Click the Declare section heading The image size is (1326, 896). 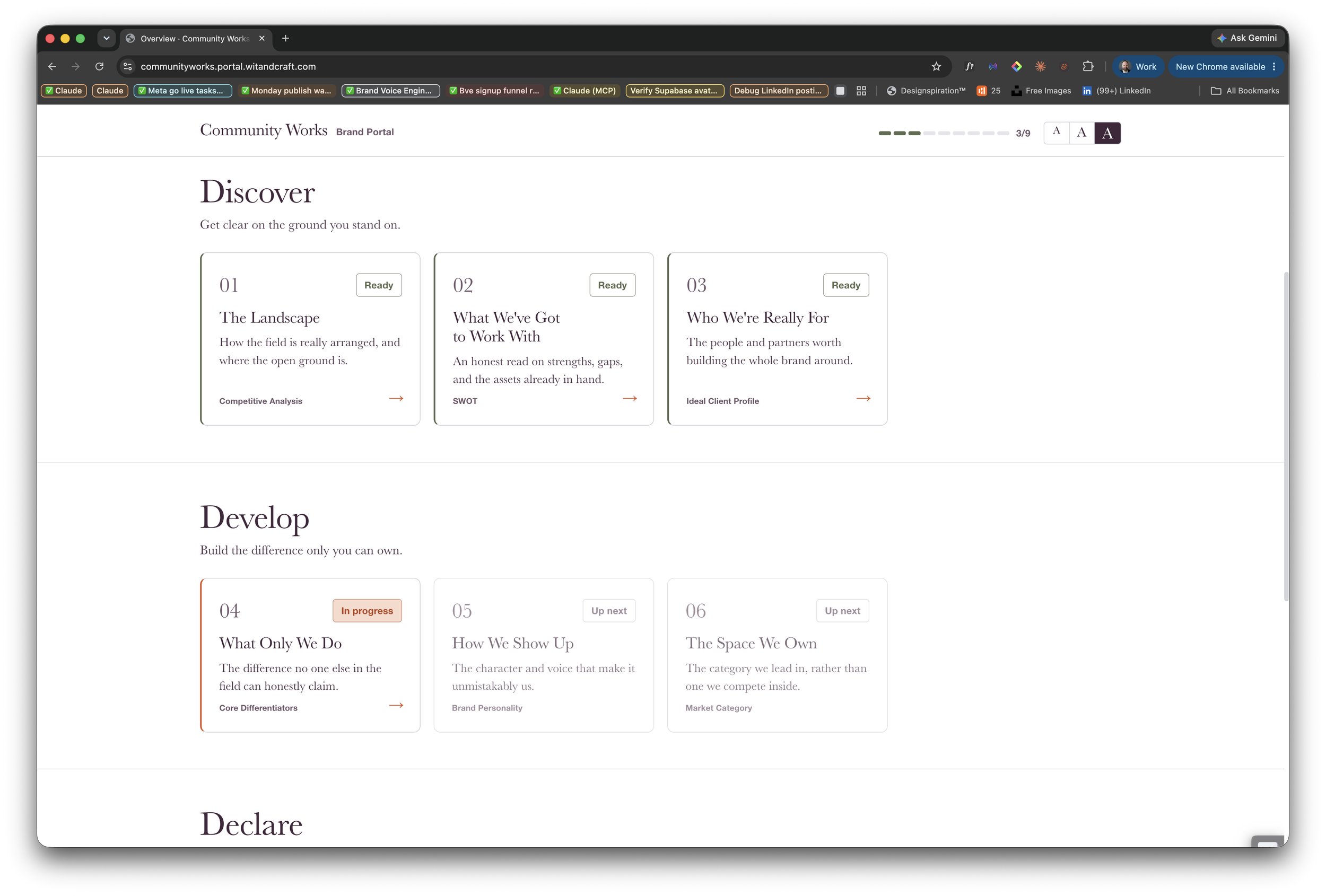click(x=251, y=824)
